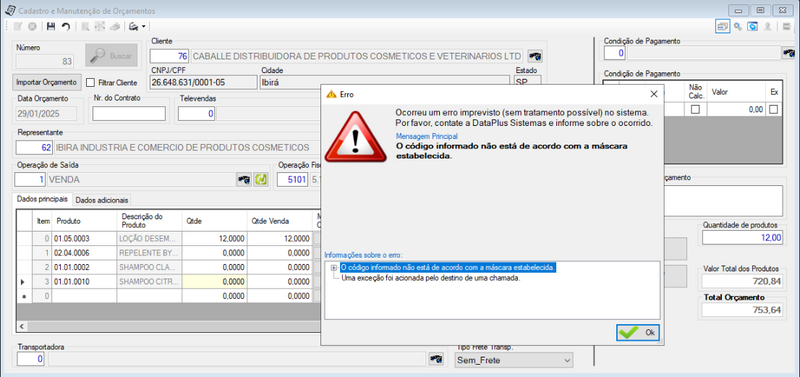Click the Quantidade de produtos field

[x=742, y=237]
